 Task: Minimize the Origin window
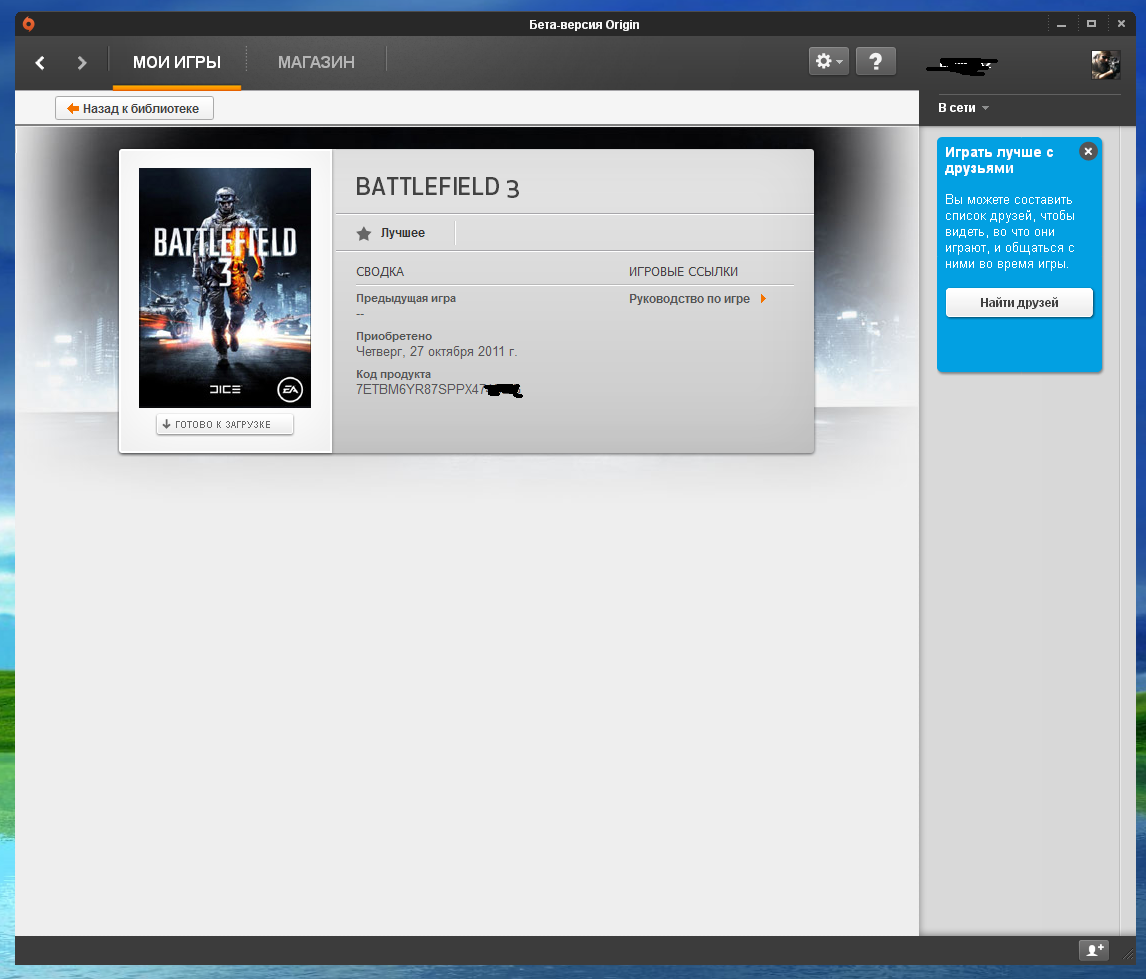[1063, 24]
